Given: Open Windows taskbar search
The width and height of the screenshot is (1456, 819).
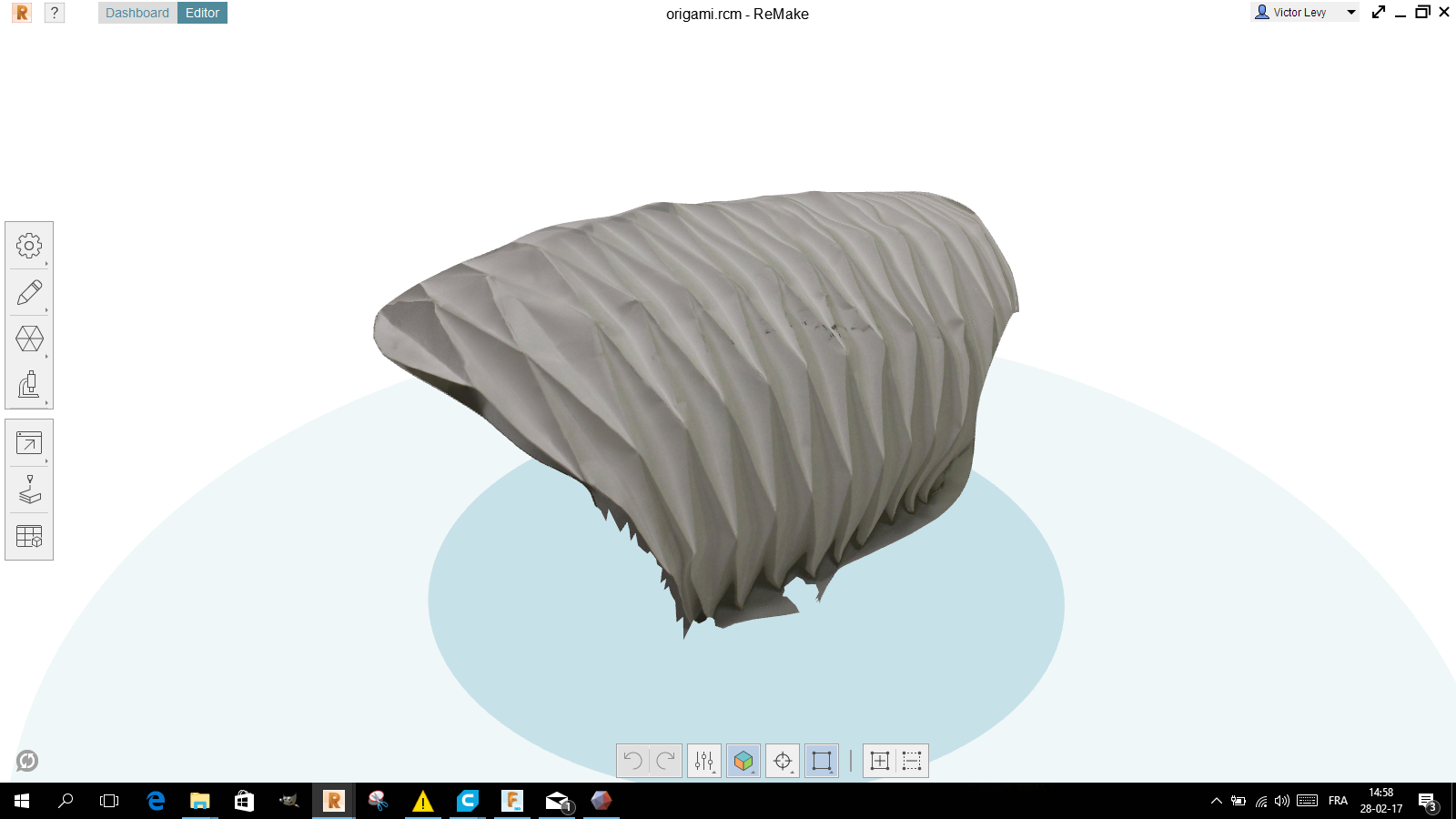Looking at the screenshot, I should click(x=66, y=801).
